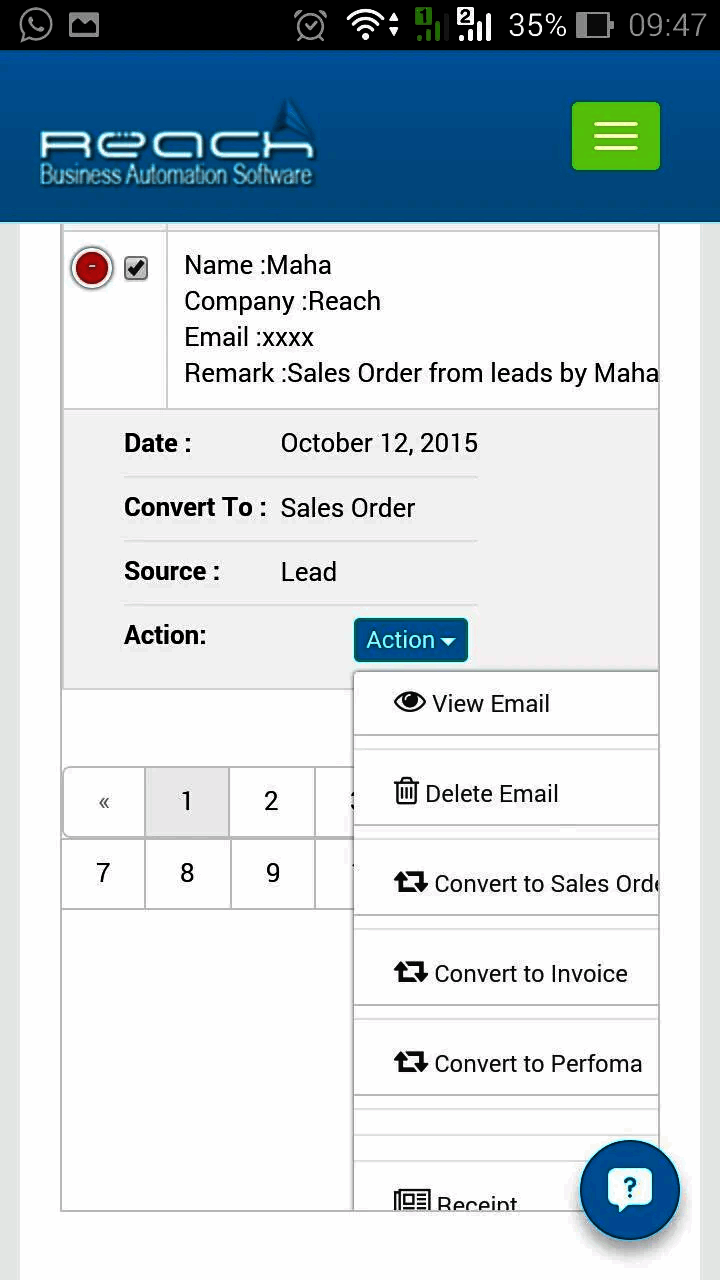Collapse the row with the red minus button
720x1280 pixels.
pyautogui.click(x=92, y=268)
